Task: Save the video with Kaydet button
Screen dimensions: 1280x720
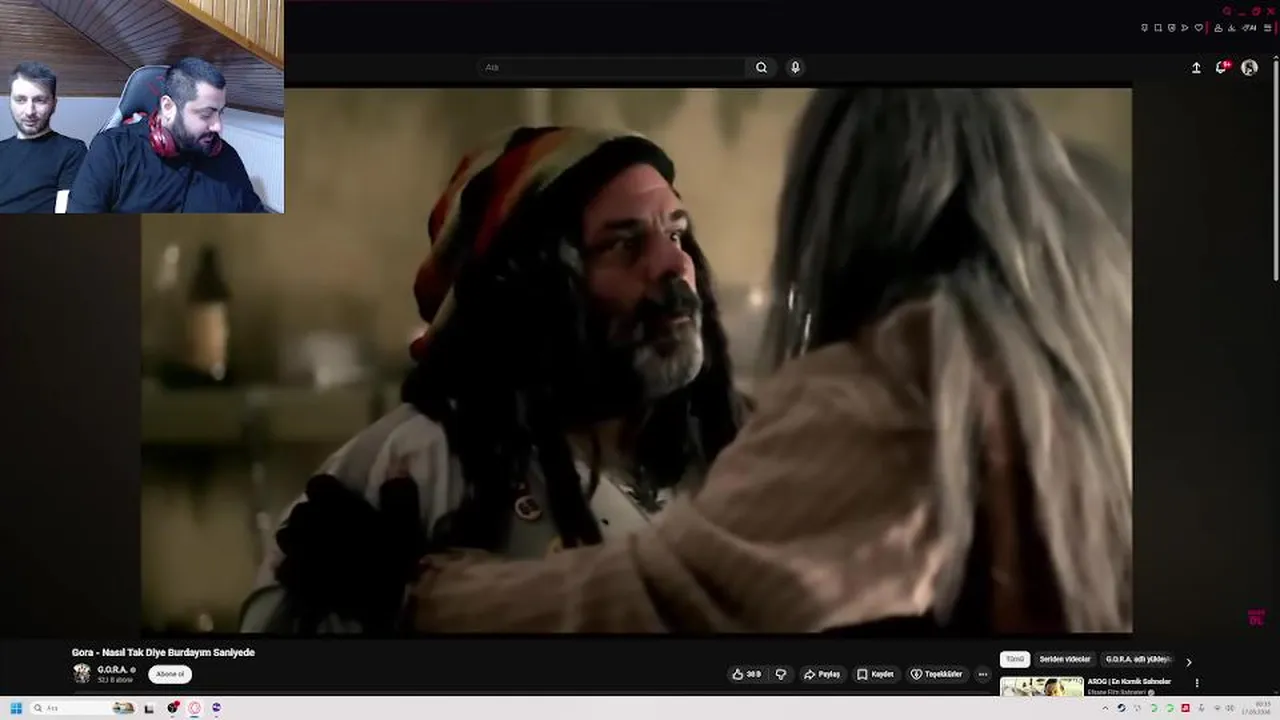Action: tap(875, 674)
